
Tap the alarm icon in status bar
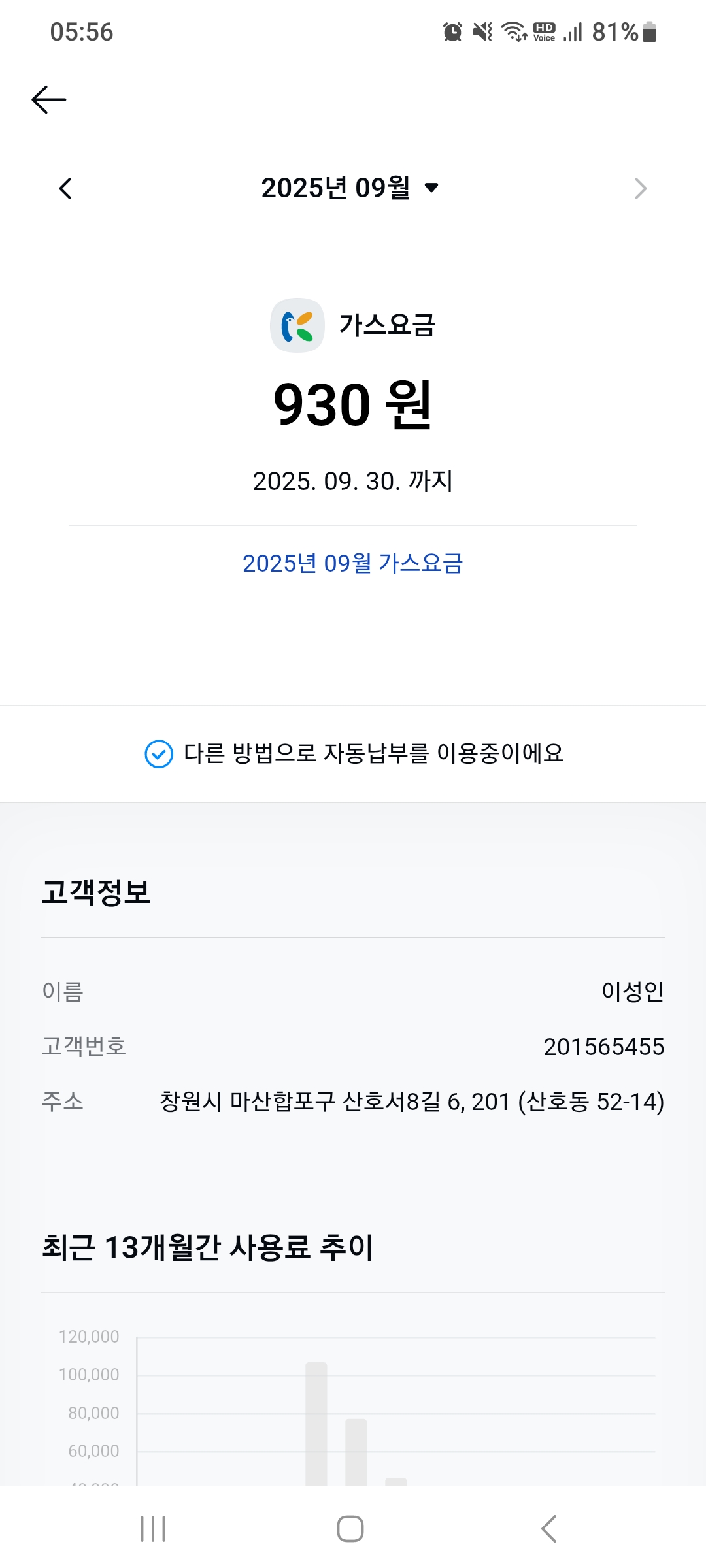tap(452, 31)
